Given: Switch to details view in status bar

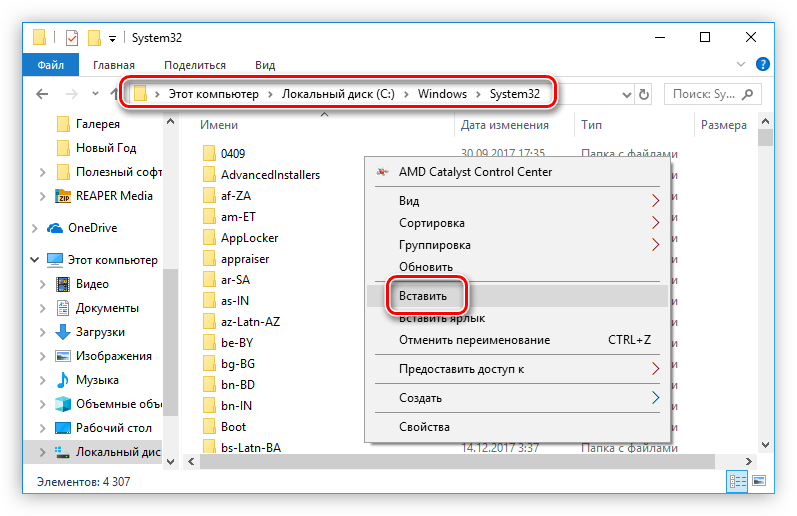Looking at the screenshot, I should [x=739, y=482].
